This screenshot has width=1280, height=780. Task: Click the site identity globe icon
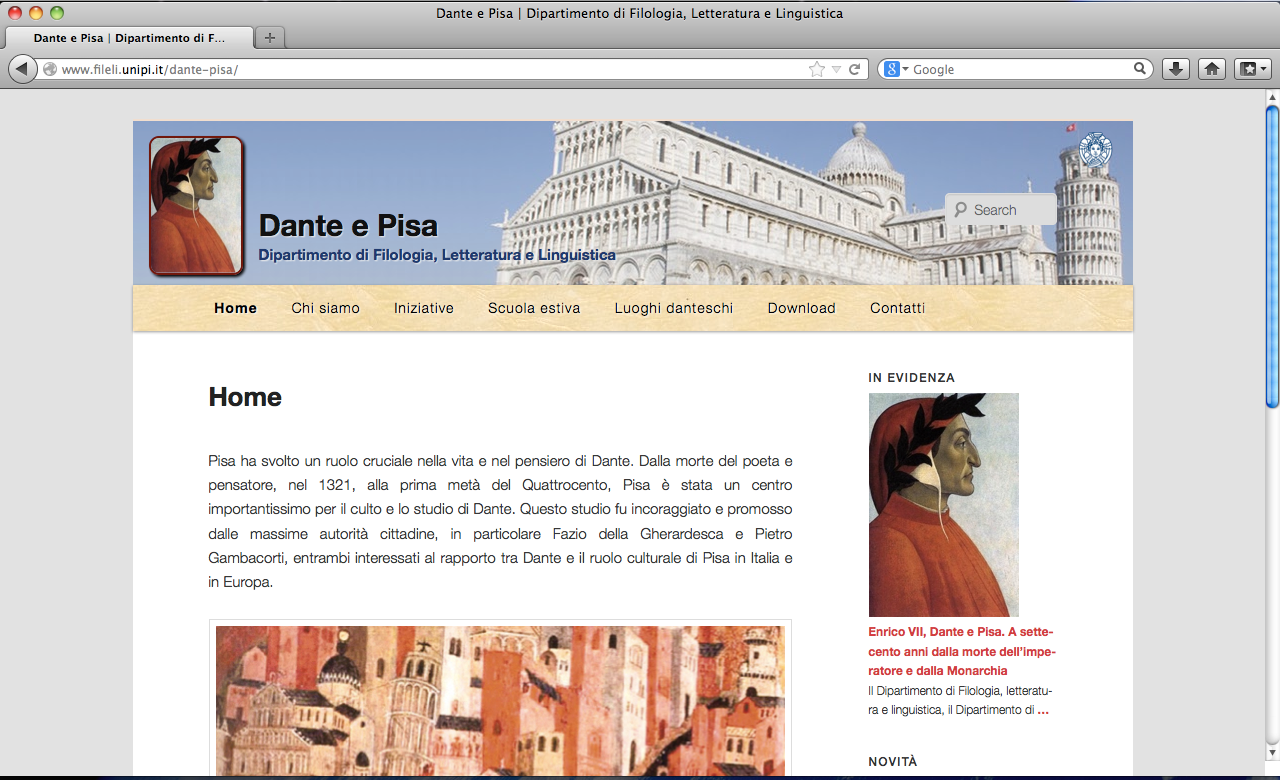tap(50, 69)
